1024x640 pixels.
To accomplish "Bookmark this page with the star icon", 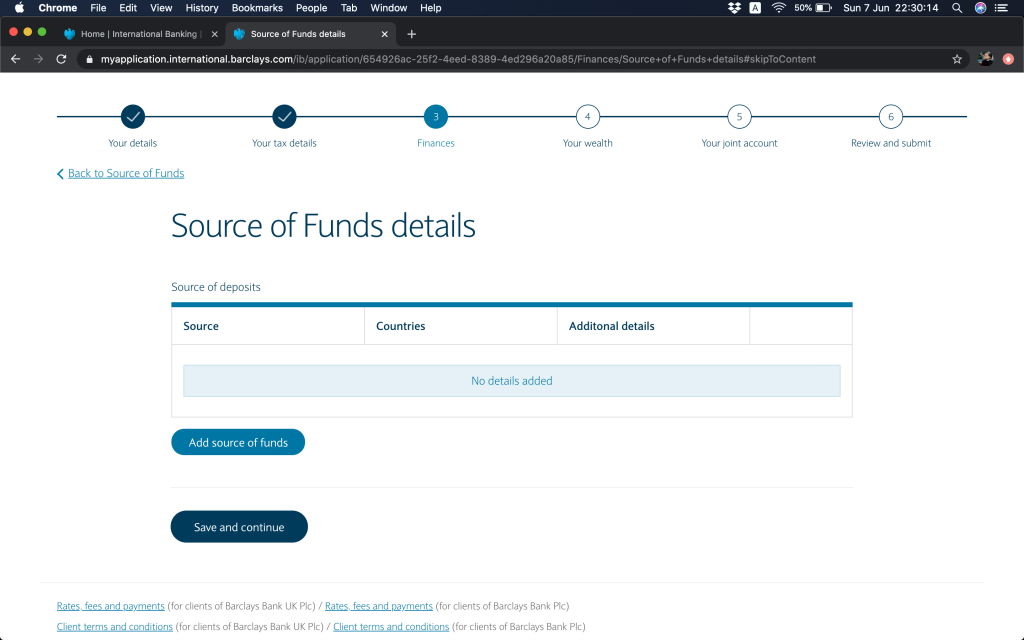I will click(957, 59).
